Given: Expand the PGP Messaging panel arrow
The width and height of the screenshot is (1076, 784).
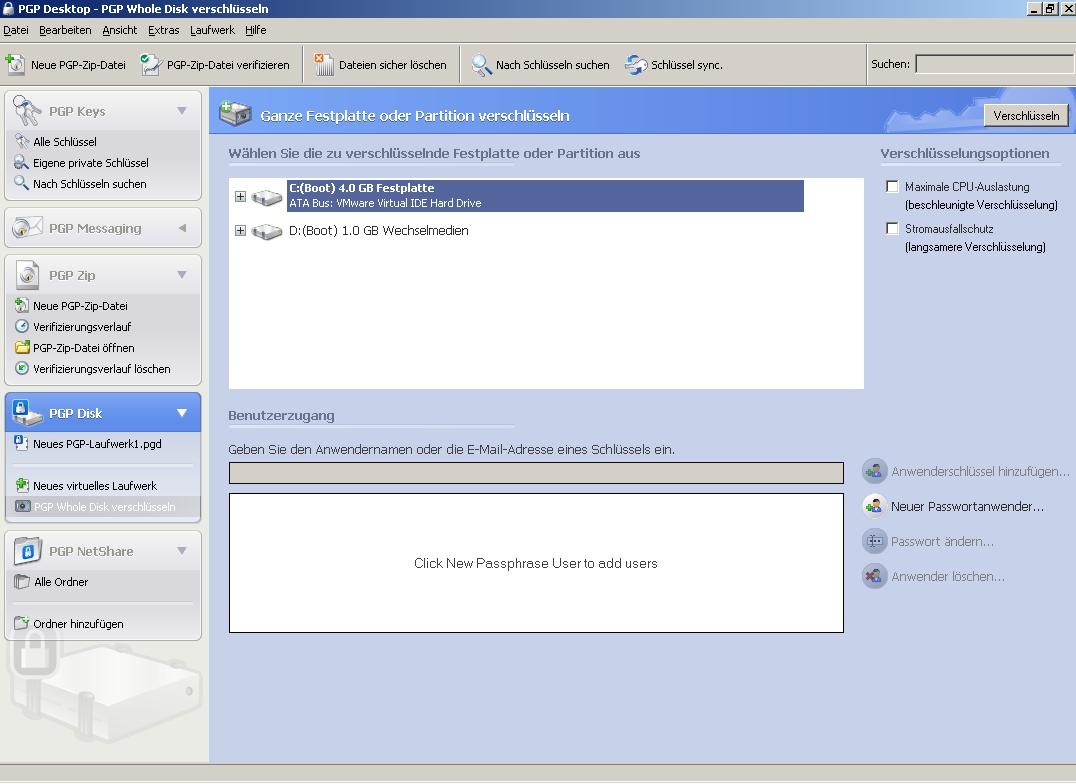Looking at the screenshot, I should [x=183, y=228].
